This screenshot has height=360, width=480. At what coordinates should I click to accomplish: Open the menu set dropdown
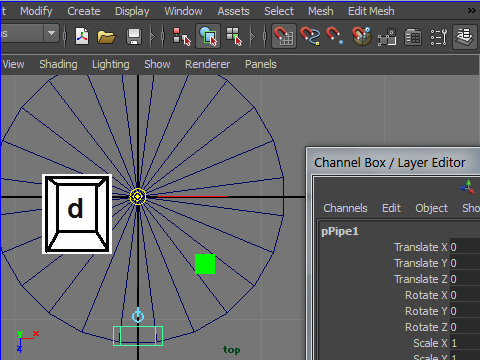(x=51, y=33)
